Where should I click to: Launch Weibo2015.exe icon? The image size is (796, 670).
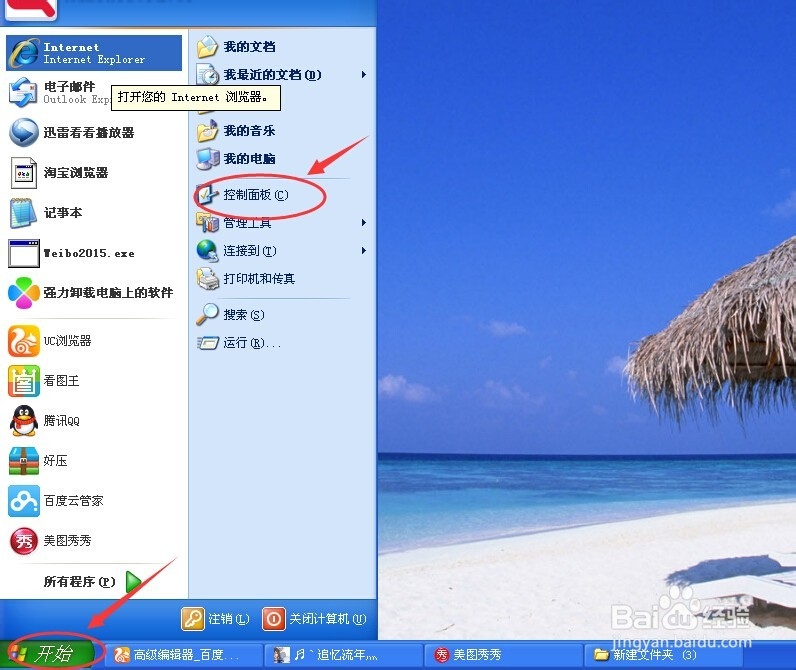click(x=23, y=253)
